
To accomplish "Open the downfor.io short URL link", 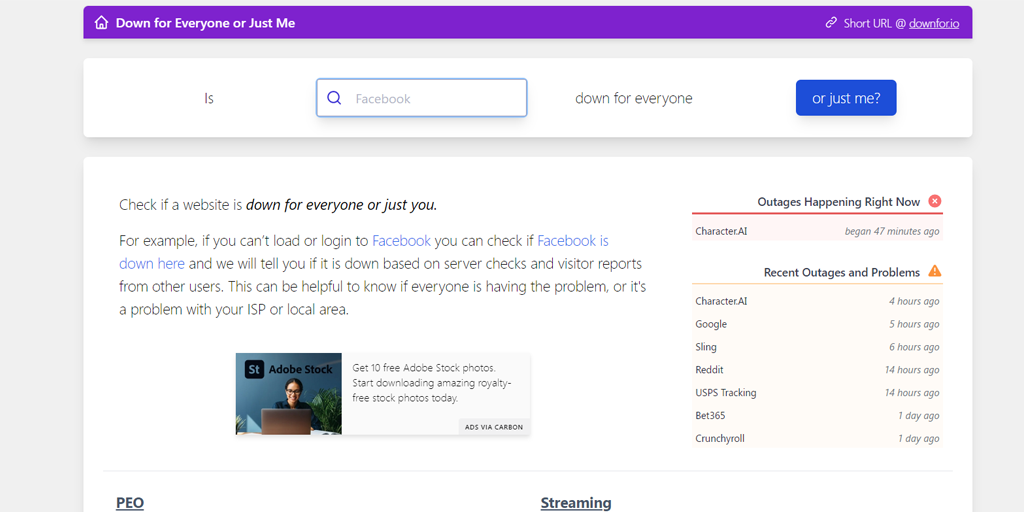I will tap(934, 23).
